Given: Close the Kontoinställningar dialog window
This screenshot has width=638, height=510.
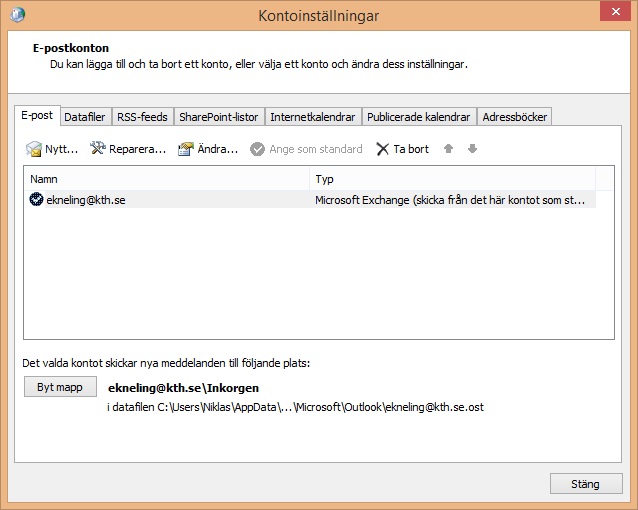Looking at the screenshot, I should (616, 11).
